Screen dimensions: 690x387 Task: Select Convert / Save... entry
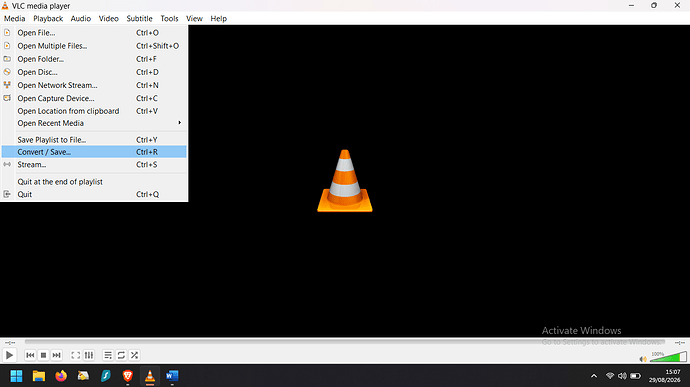coord(94,152)
